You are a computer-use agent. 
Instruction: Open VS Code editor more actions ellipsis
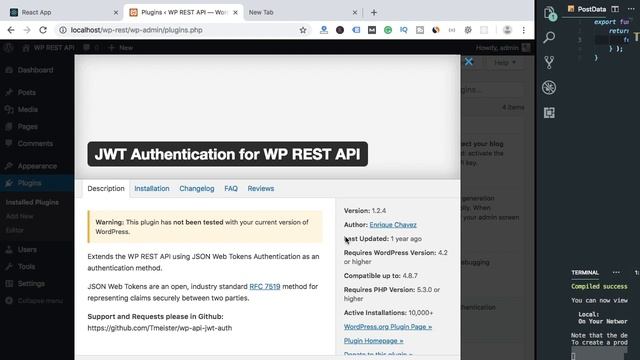tap(631, 9)
